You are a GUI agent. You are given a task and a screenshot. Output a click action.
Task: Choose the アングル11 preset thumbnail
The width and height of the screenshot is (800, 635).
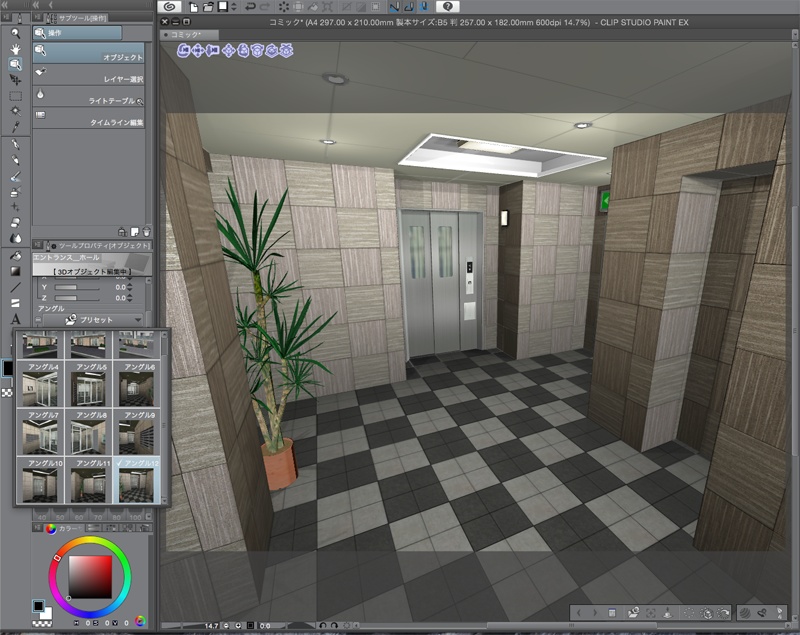coord(89,481)
